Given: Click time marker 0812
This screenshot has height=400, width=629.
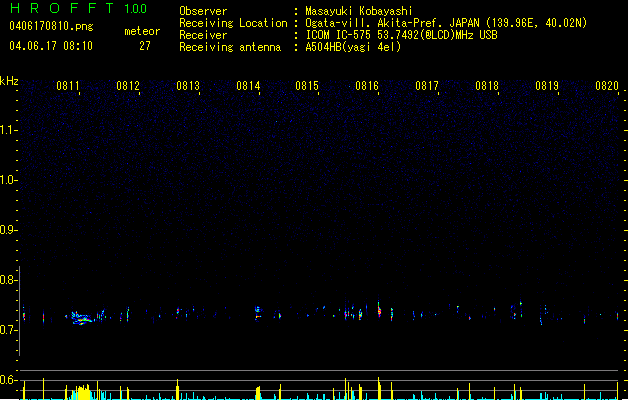Looking at the screenshot, I should (x=128, y=86).
